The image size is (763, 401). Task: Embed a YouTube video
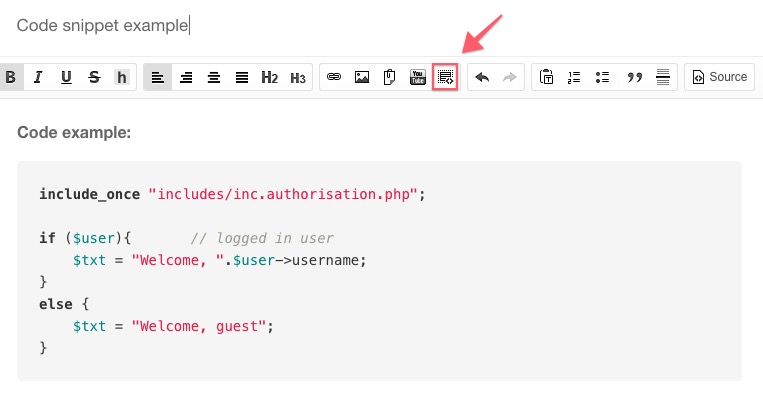pos(418,77)
